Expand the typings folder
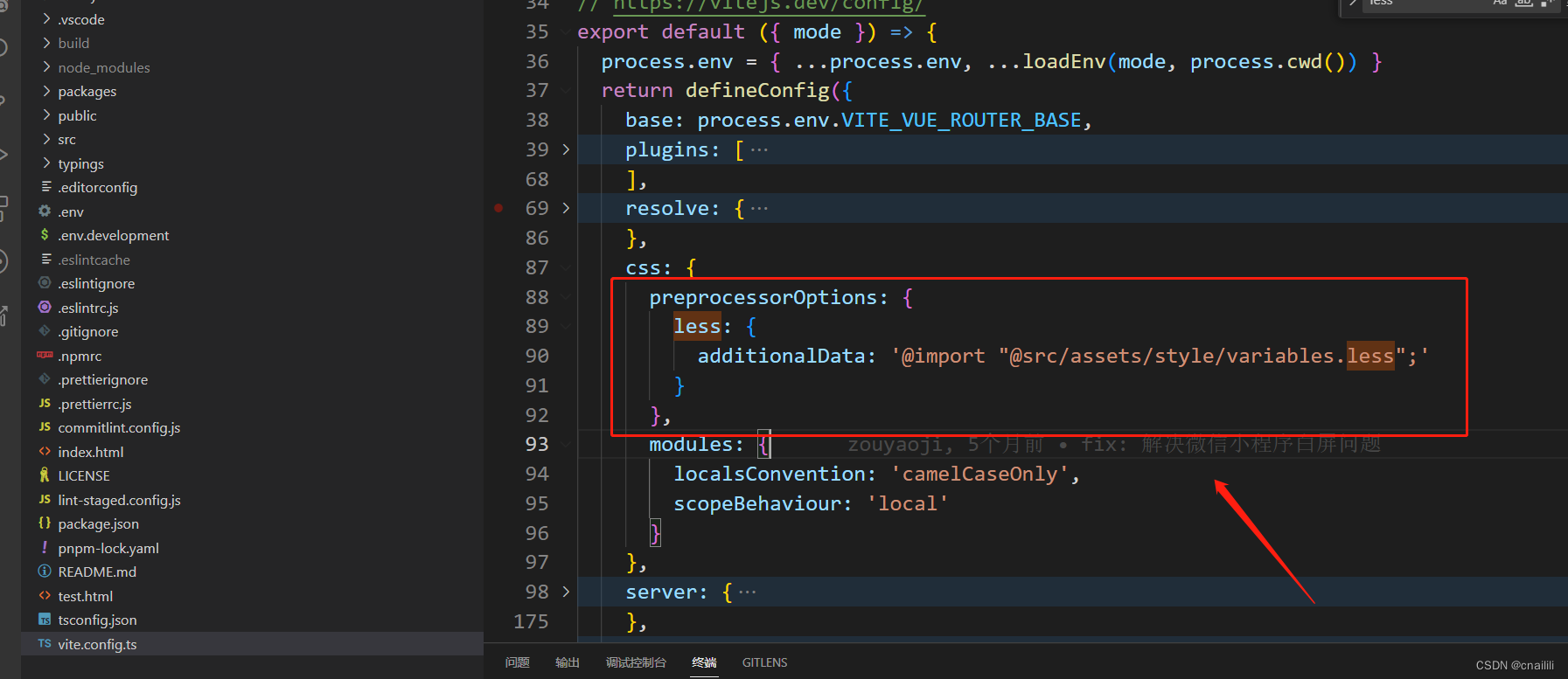The width and height of the screenshot is (1568, 679). tap(46, 163)
